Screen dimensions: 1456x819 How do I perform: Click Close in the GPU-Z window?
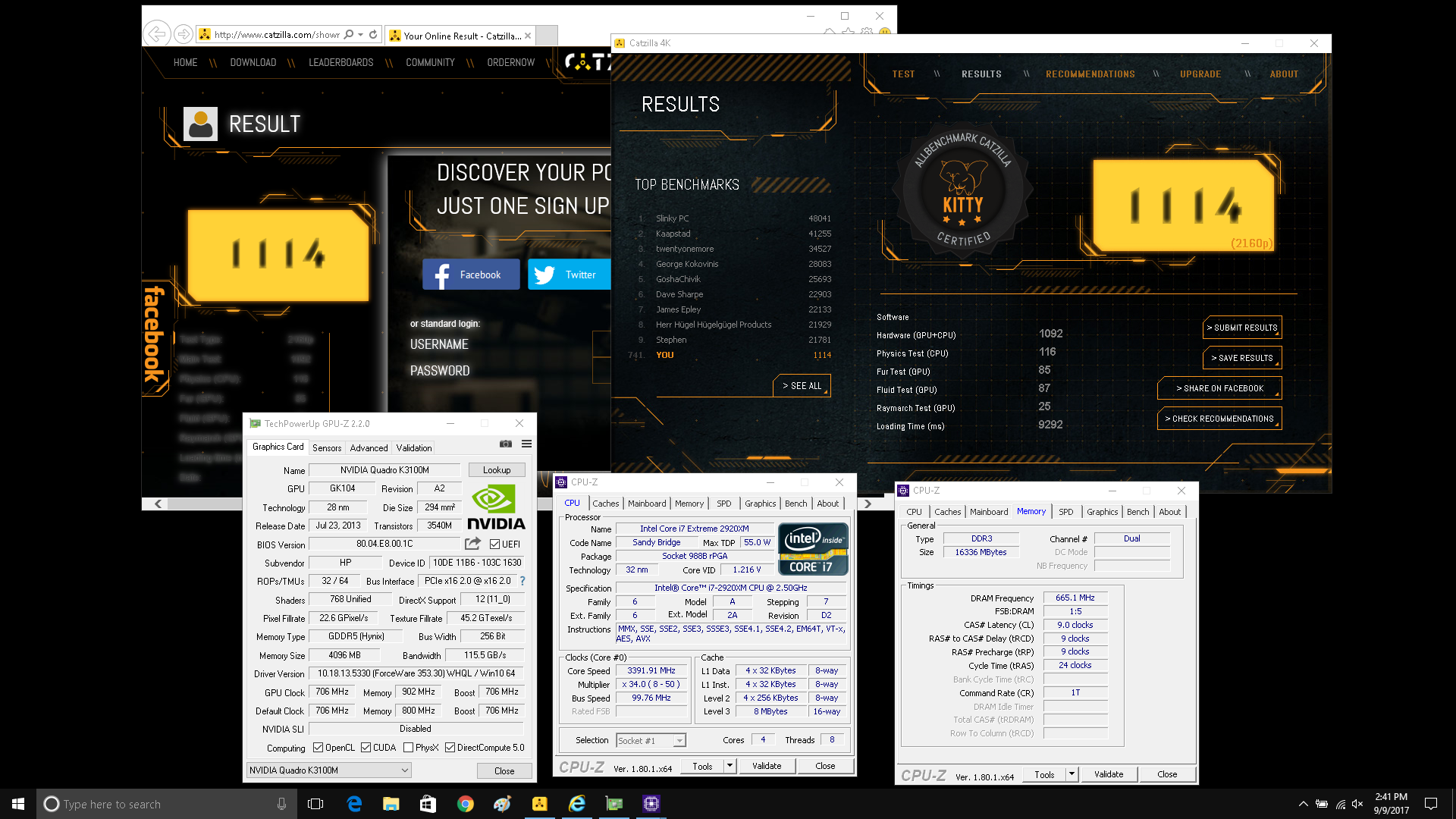[504, 770]
